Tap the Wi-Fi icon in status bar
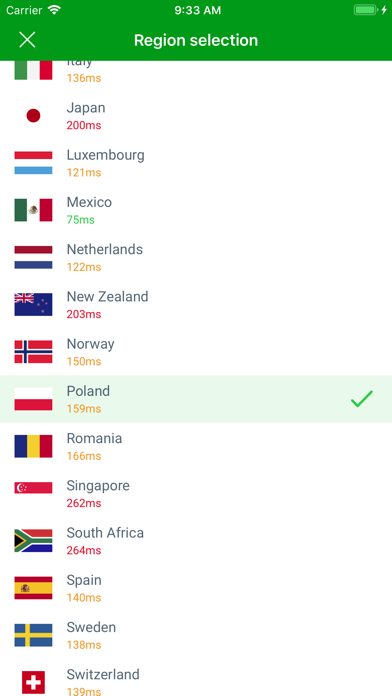This screenshot has height=696, width=392. point(54,10)
